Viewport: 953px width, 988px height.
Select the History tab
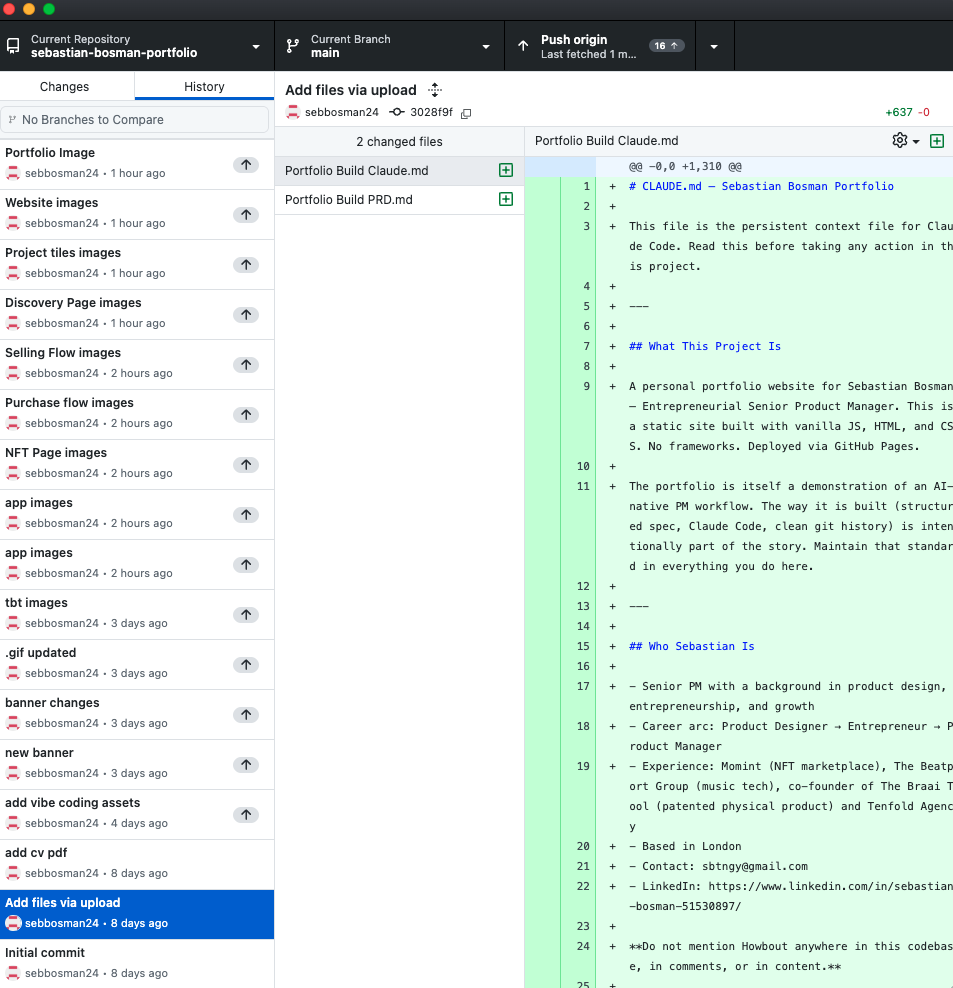pos(203,87)
